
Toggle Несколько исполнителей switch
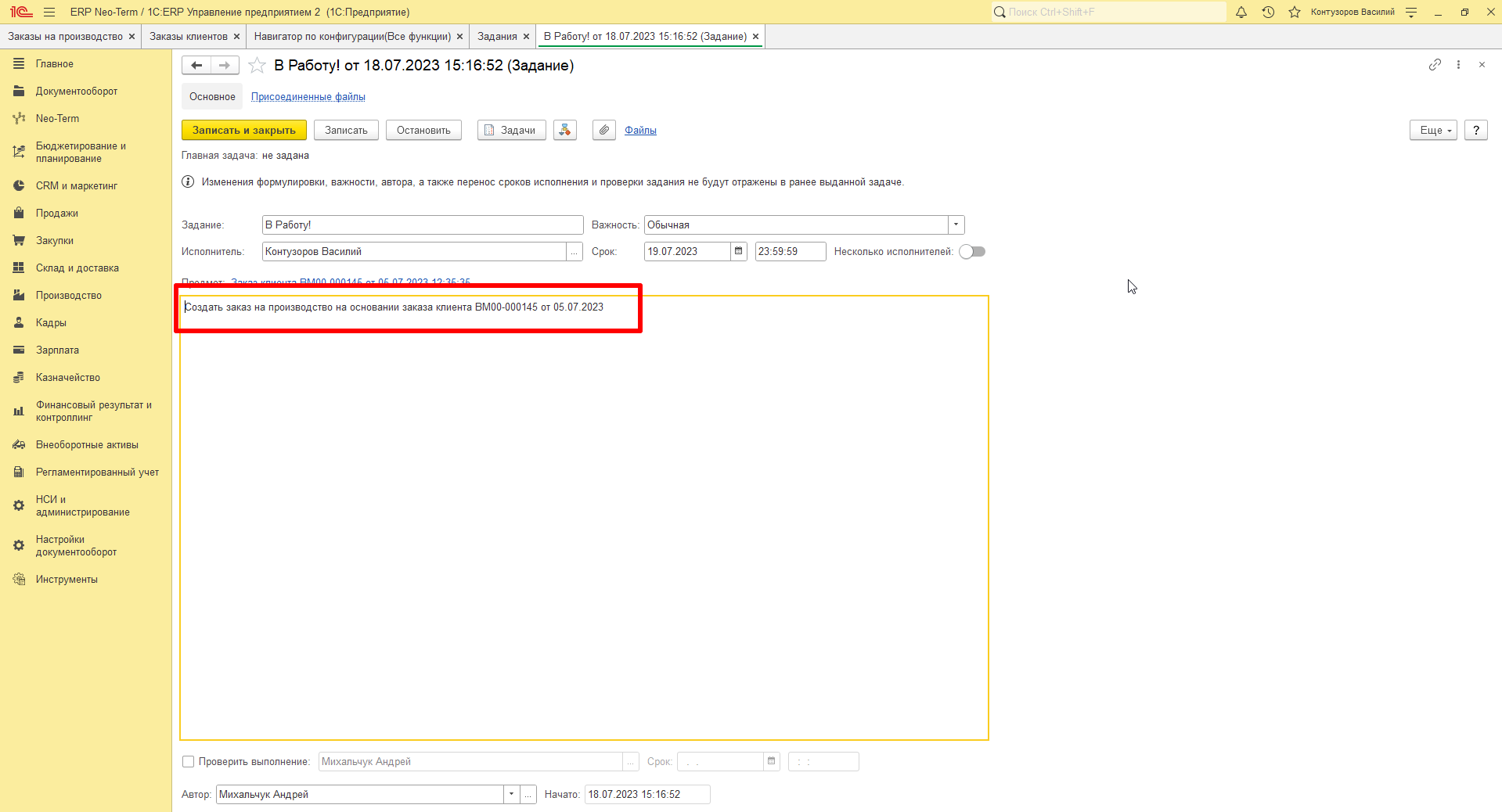[972, 251]
